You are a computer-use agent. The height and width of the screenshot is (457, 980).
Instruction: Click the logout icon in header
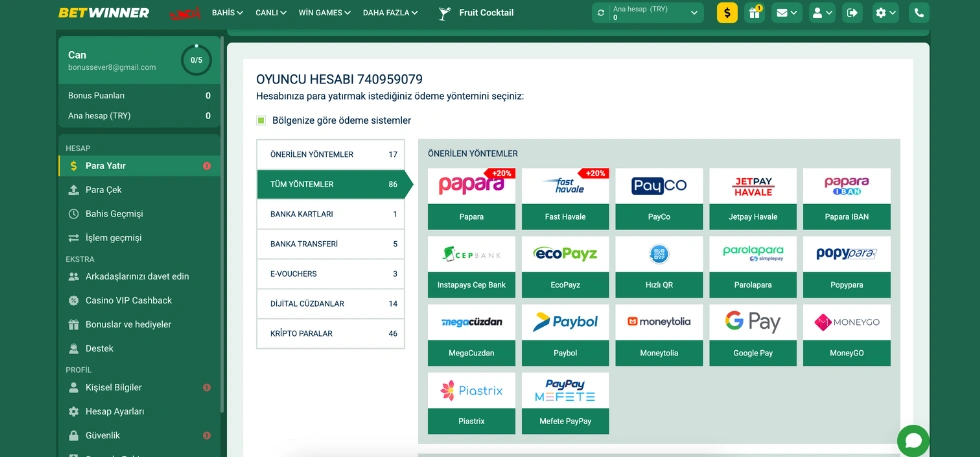(x=852, y=13)
